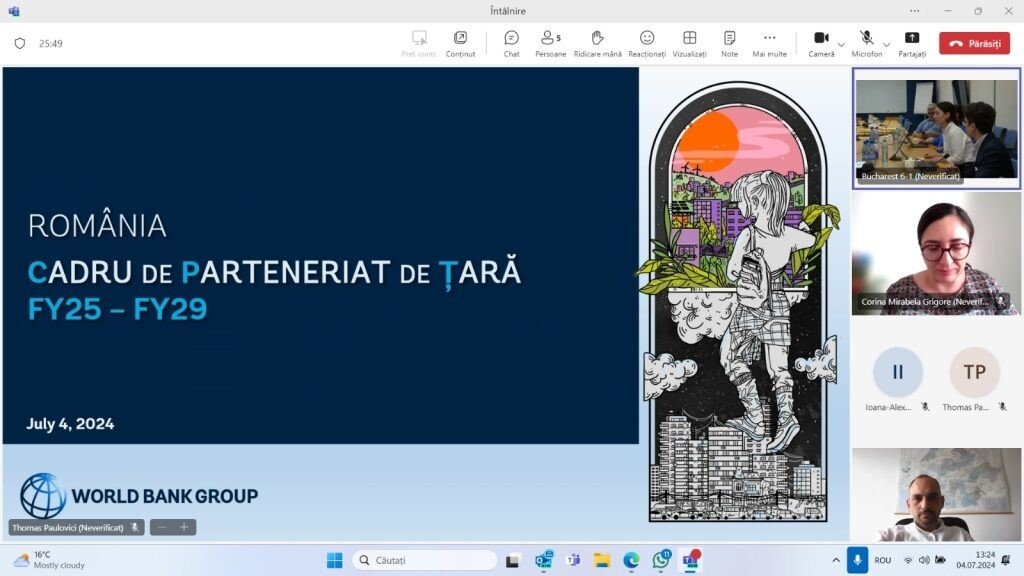Expand the camera options dropdown arrow
Image resolution: width=1024 pixels, height=576 pixels.
(841, 45)
